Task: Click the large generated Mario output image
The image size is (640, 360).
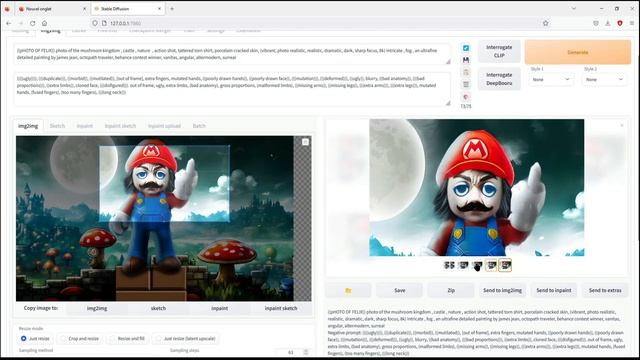Action: (x=477, y=188)
